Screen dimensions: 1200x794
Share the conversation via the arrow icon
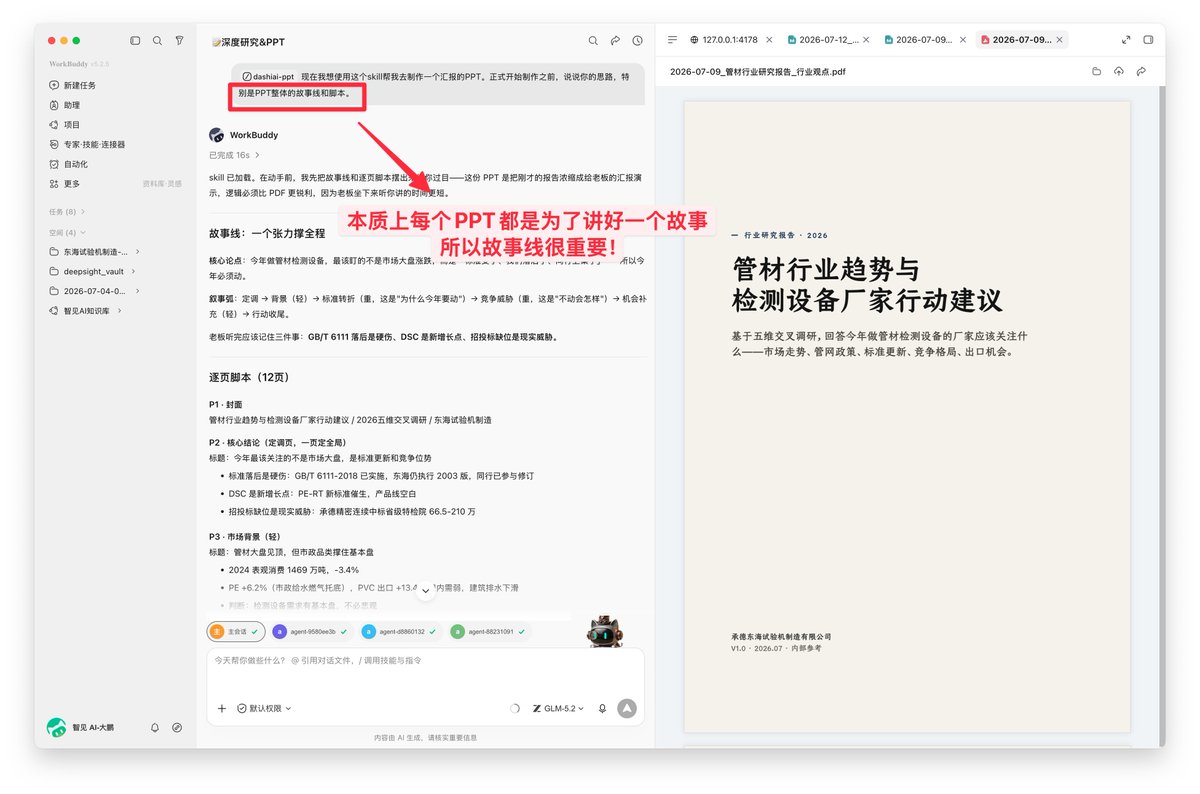pyautogui.click(x=615, y=41)
